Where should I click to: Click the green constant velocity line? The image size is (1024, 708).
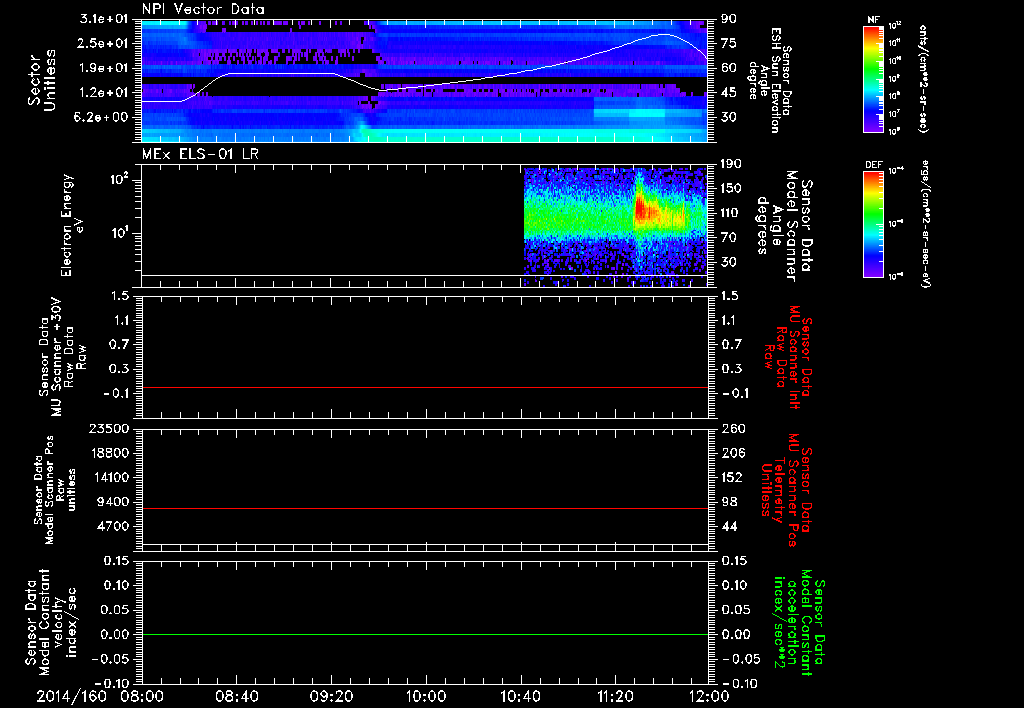tap(424, 634)
